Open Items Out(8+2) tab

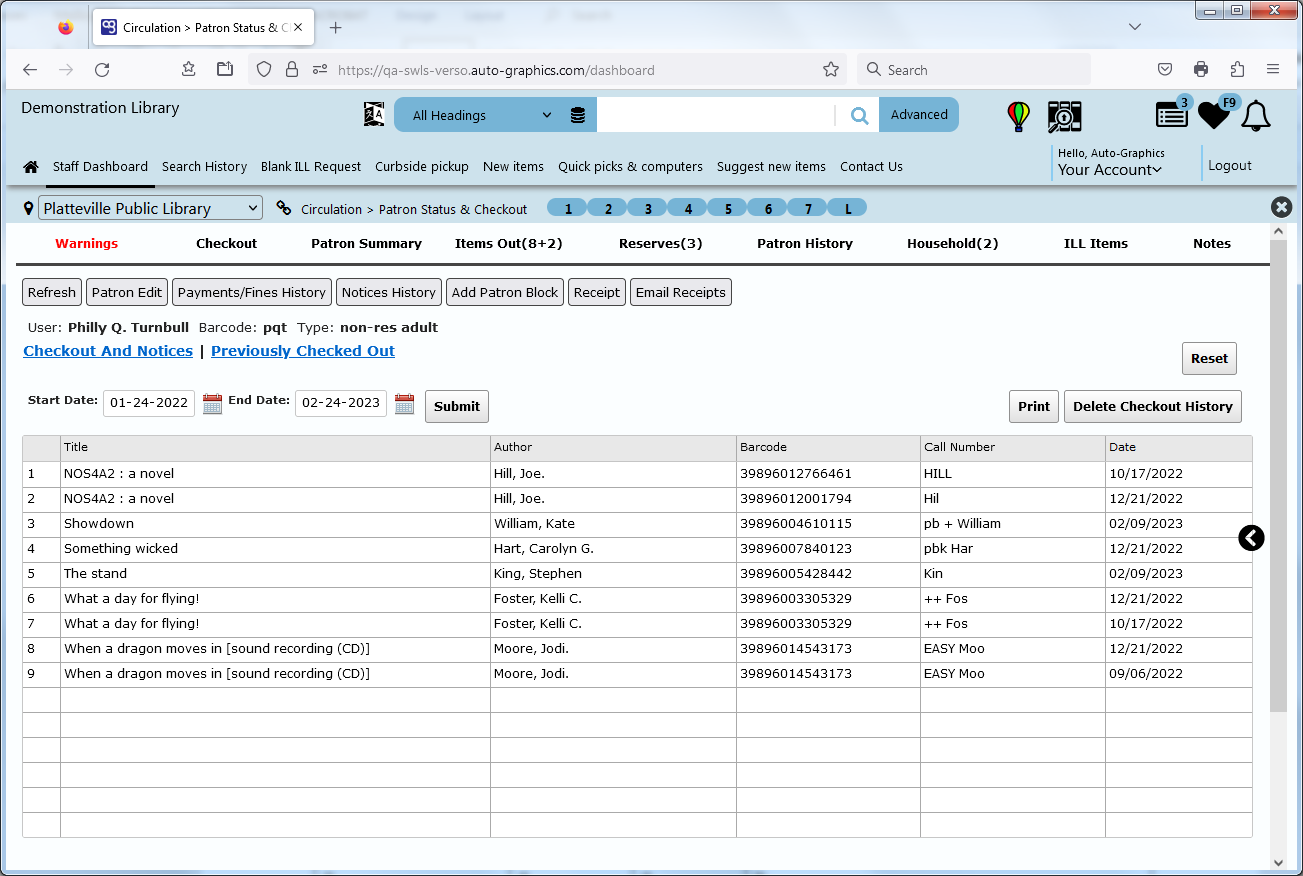[508, 243]
